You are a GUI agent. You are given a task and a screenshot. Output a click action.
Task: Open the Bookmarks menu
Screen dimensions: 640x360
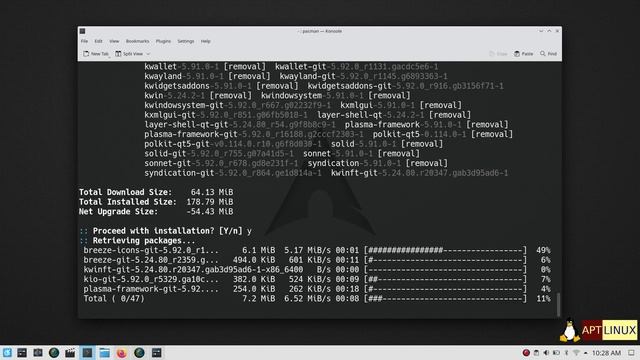(x=137, y=41)
